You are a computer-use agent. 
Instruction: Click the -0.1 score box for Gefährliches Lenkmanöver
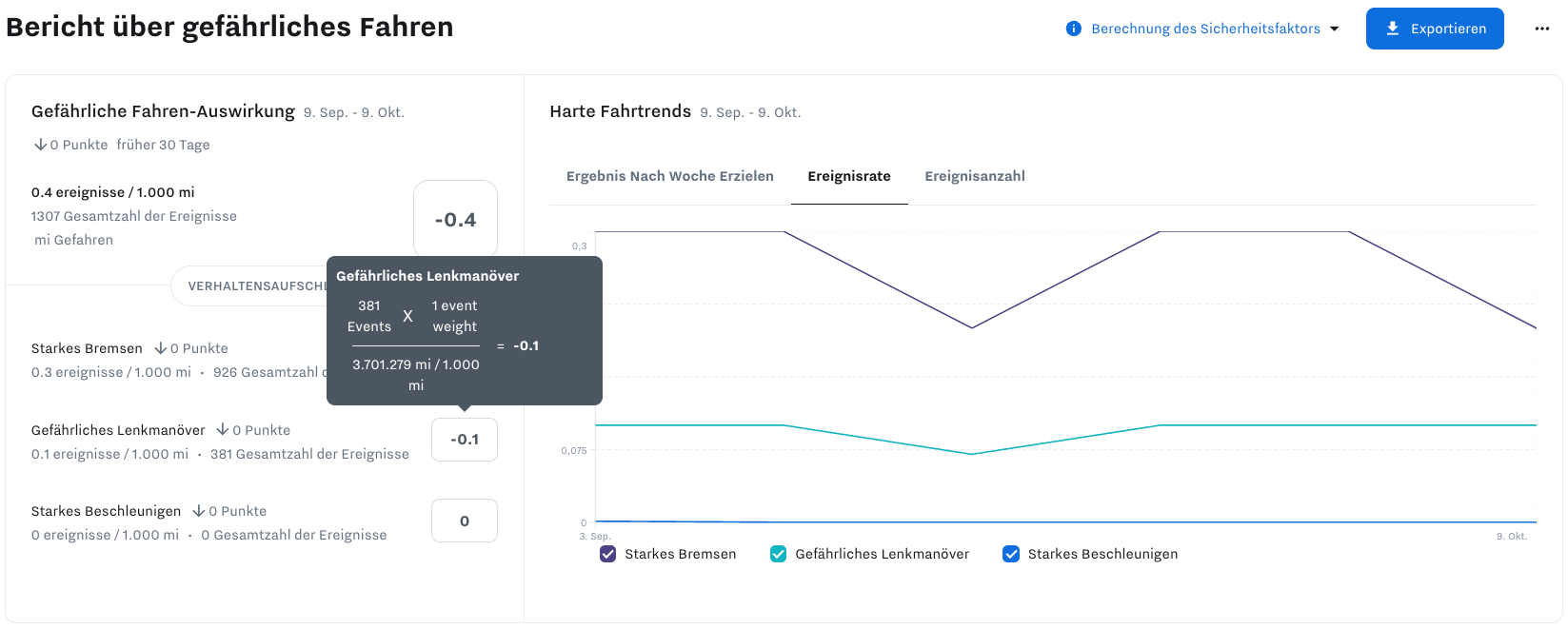(464, 440)
